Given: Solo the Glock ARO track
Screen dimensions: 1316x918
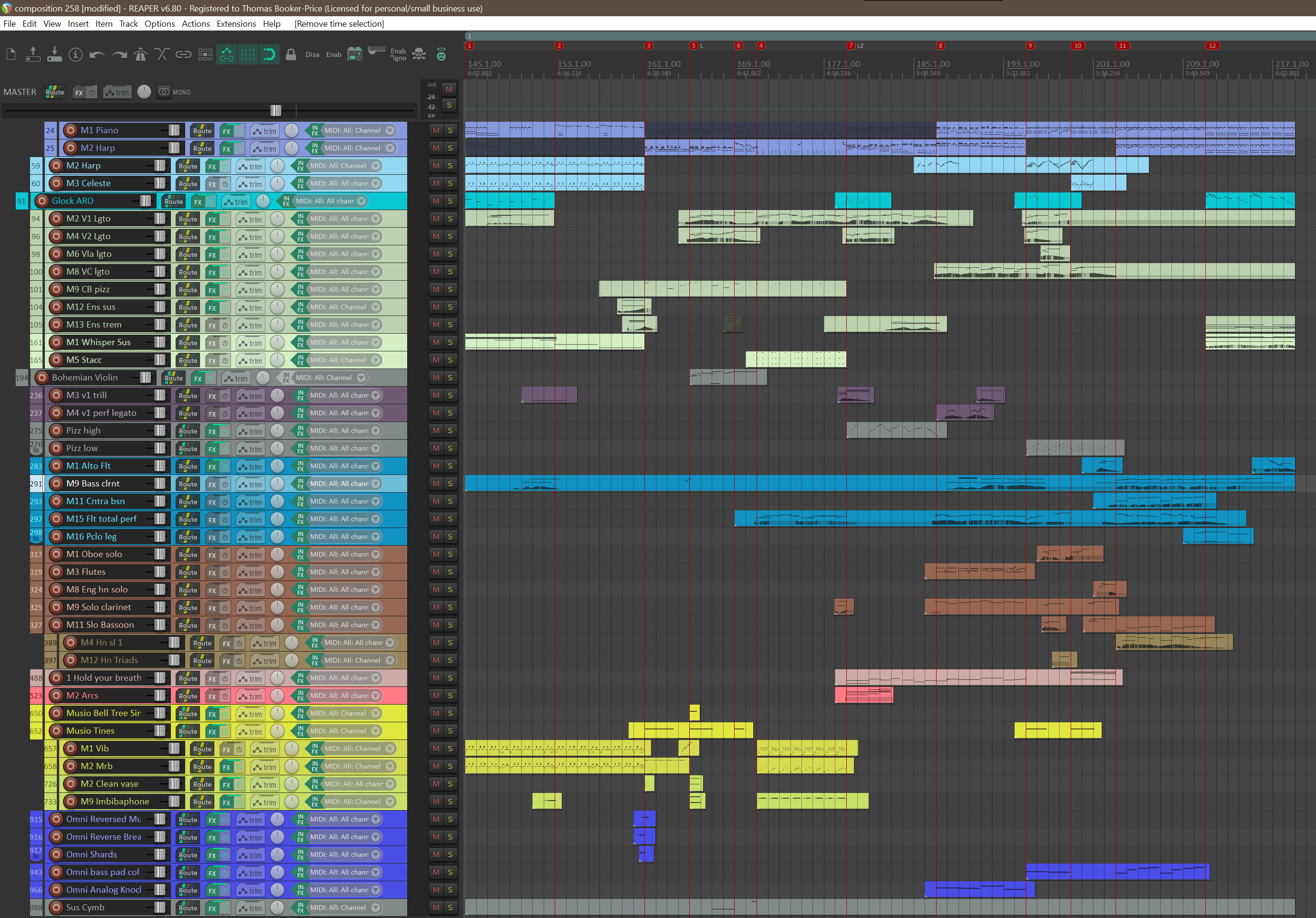Looking at the screenshot, I should [x=450, y=200].
